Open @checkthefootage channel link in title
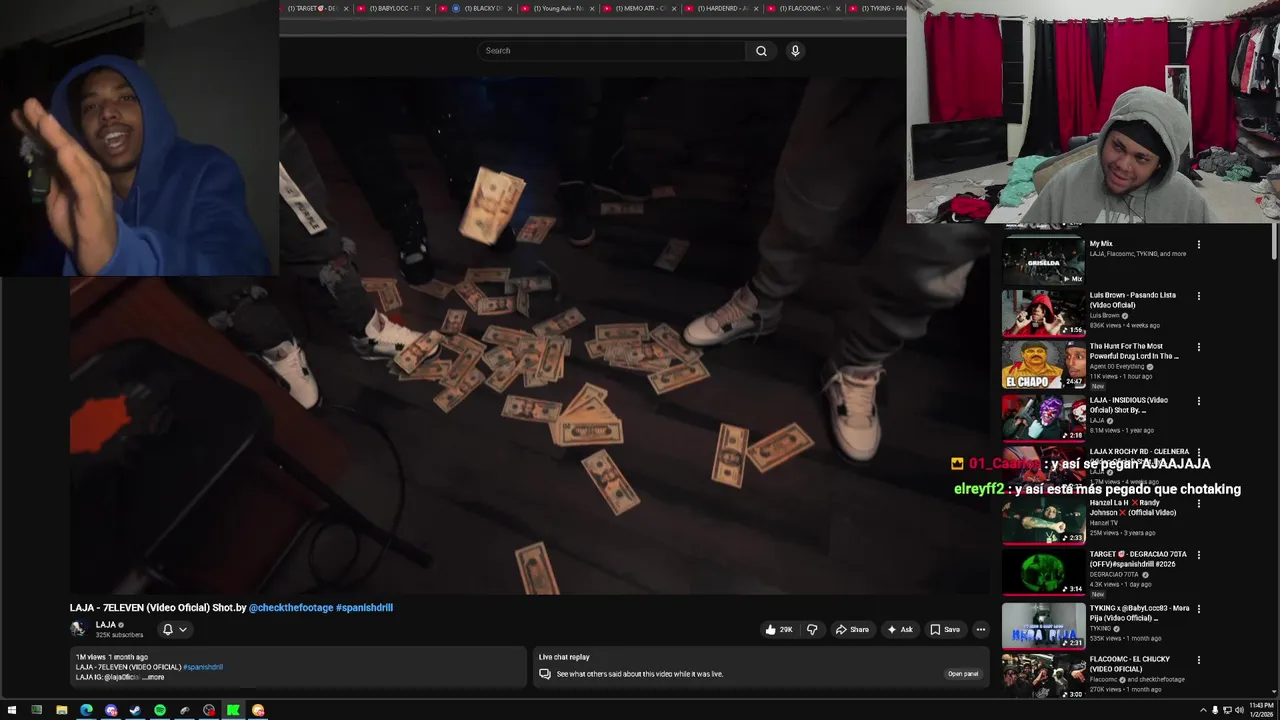 [291, 607]
